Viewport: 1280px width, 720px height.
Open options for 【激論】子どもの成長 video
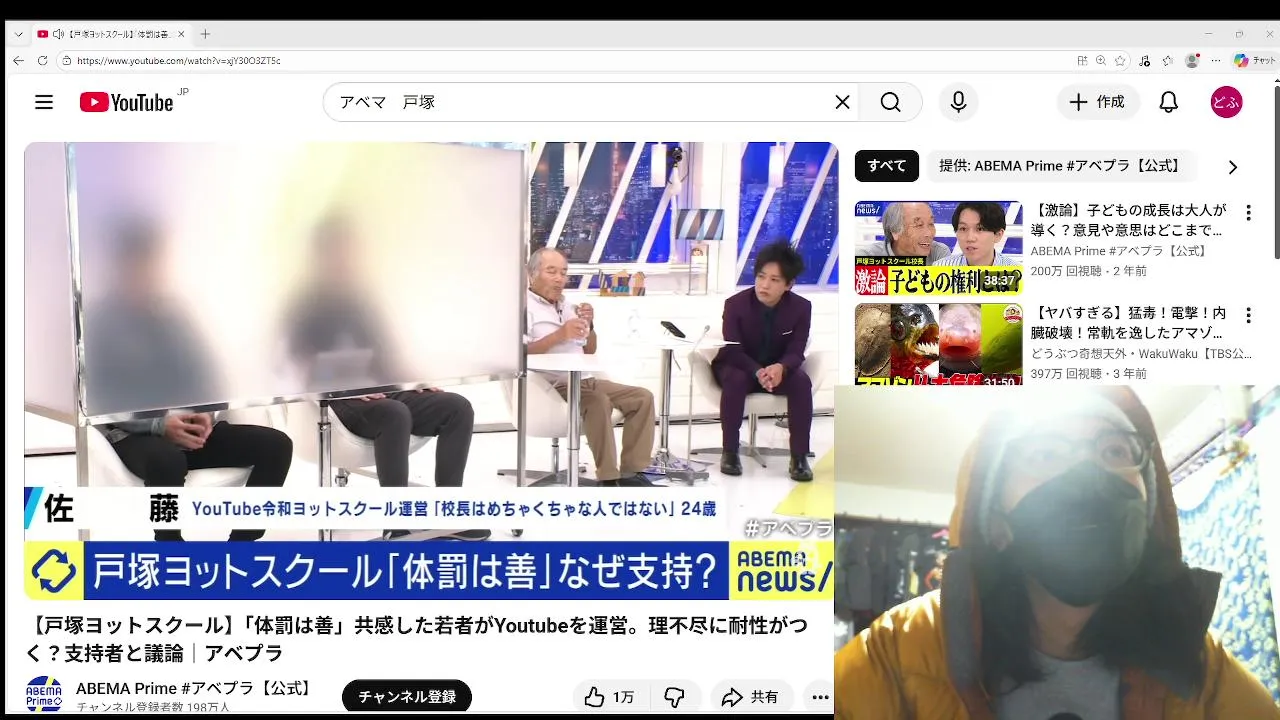[x=1248, y=213]
